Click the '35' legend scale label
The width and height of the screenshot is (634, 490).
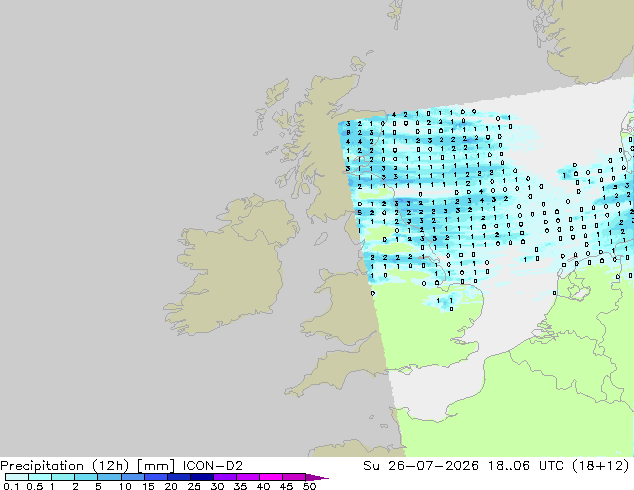tap(240, 486)
